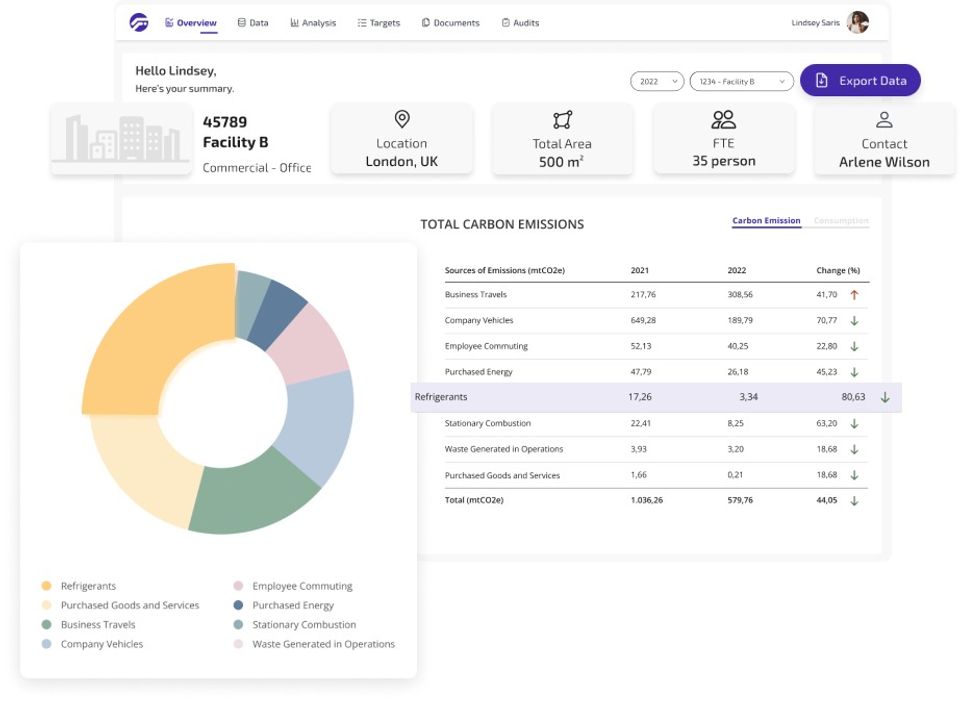
Task: Click the Sources of Emissions column header
Action: [504, 270]
